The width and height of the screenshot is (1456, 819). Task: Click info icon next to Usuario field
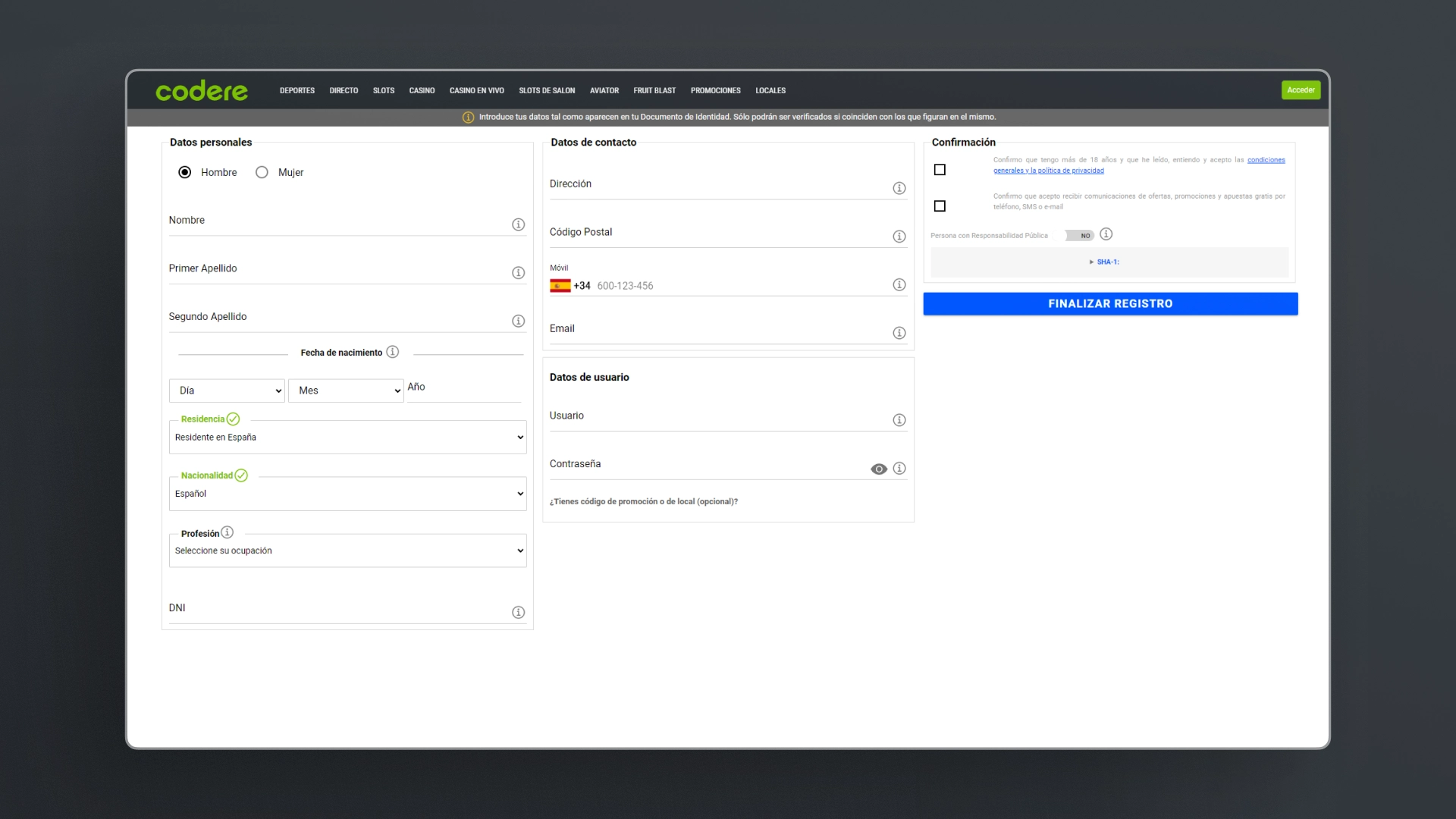(899, 420)
